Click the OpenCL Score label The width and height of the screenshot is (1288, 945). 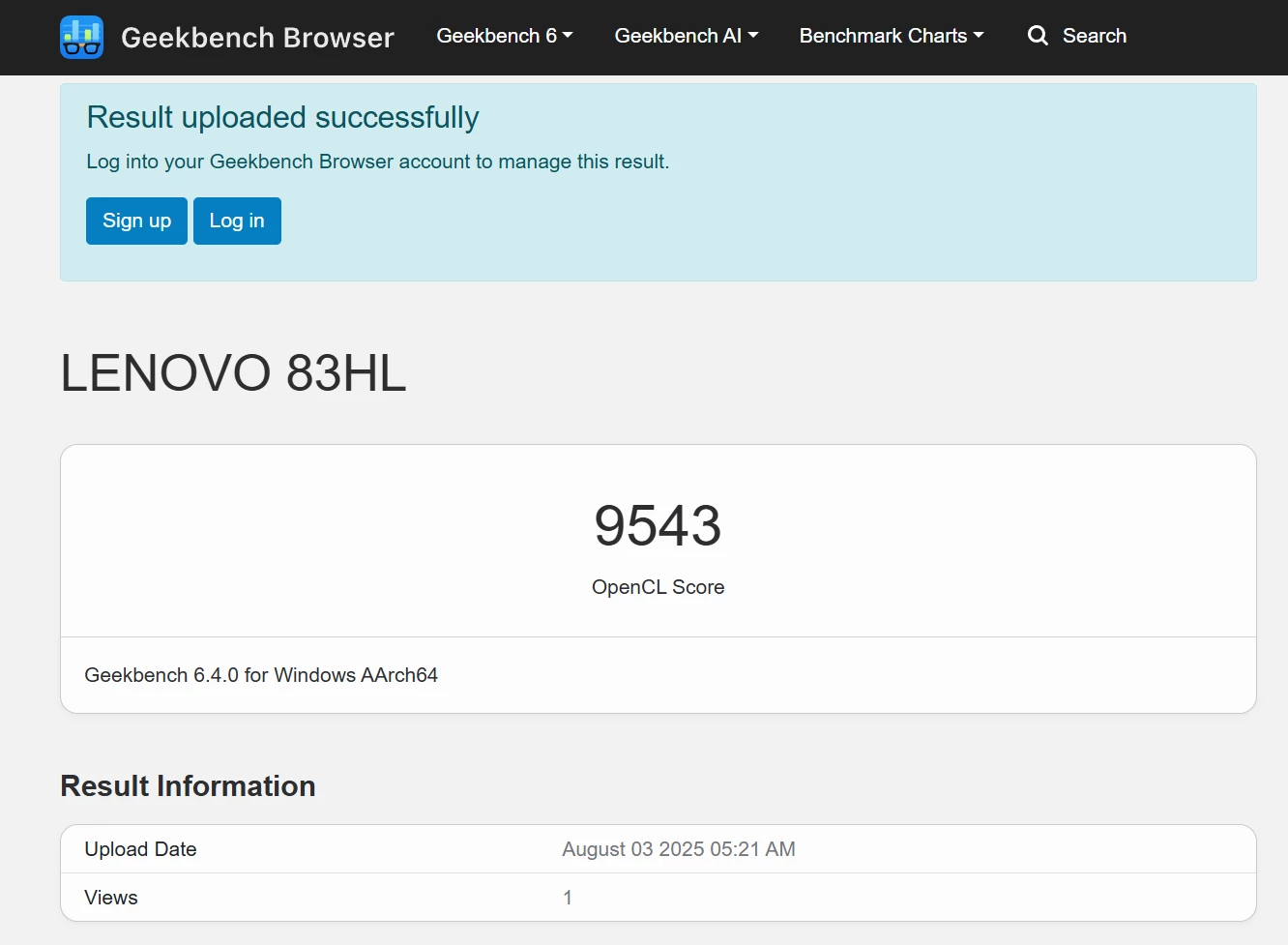[x=659, y=587]
